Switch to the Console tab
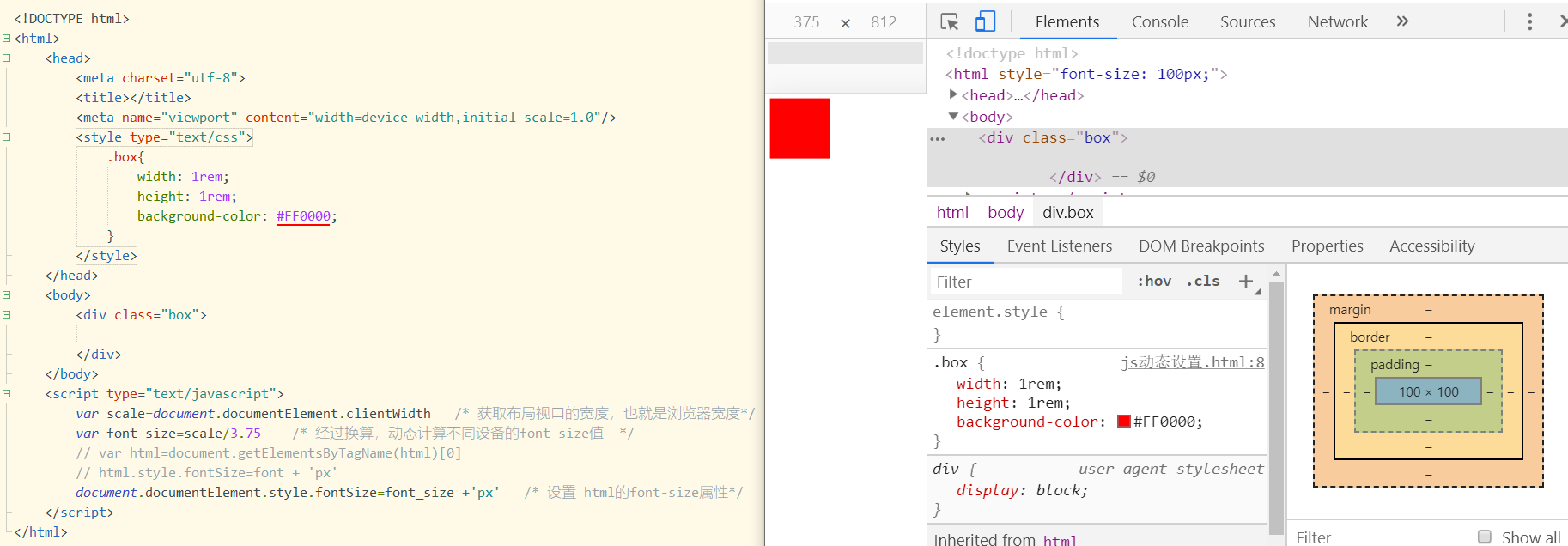This screenshot has width=1568, height=546. [1160, 21]
